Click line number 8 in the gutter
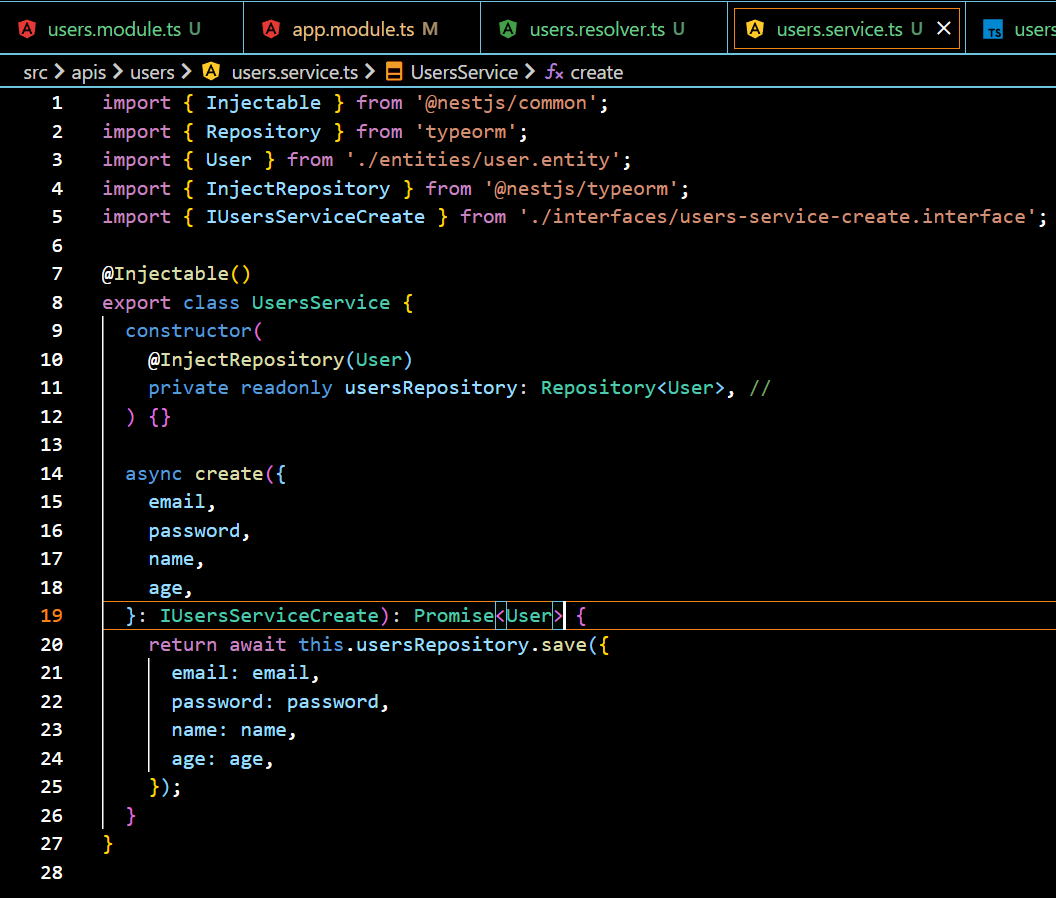Viewport: 1056px width, 898px height. click(x=57, y=302)
